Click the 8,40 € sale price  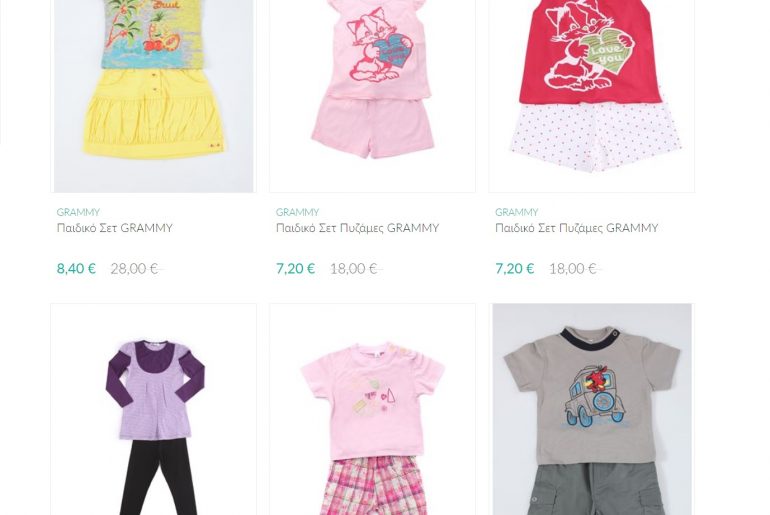pyautogui.click(x=76, y=269)
